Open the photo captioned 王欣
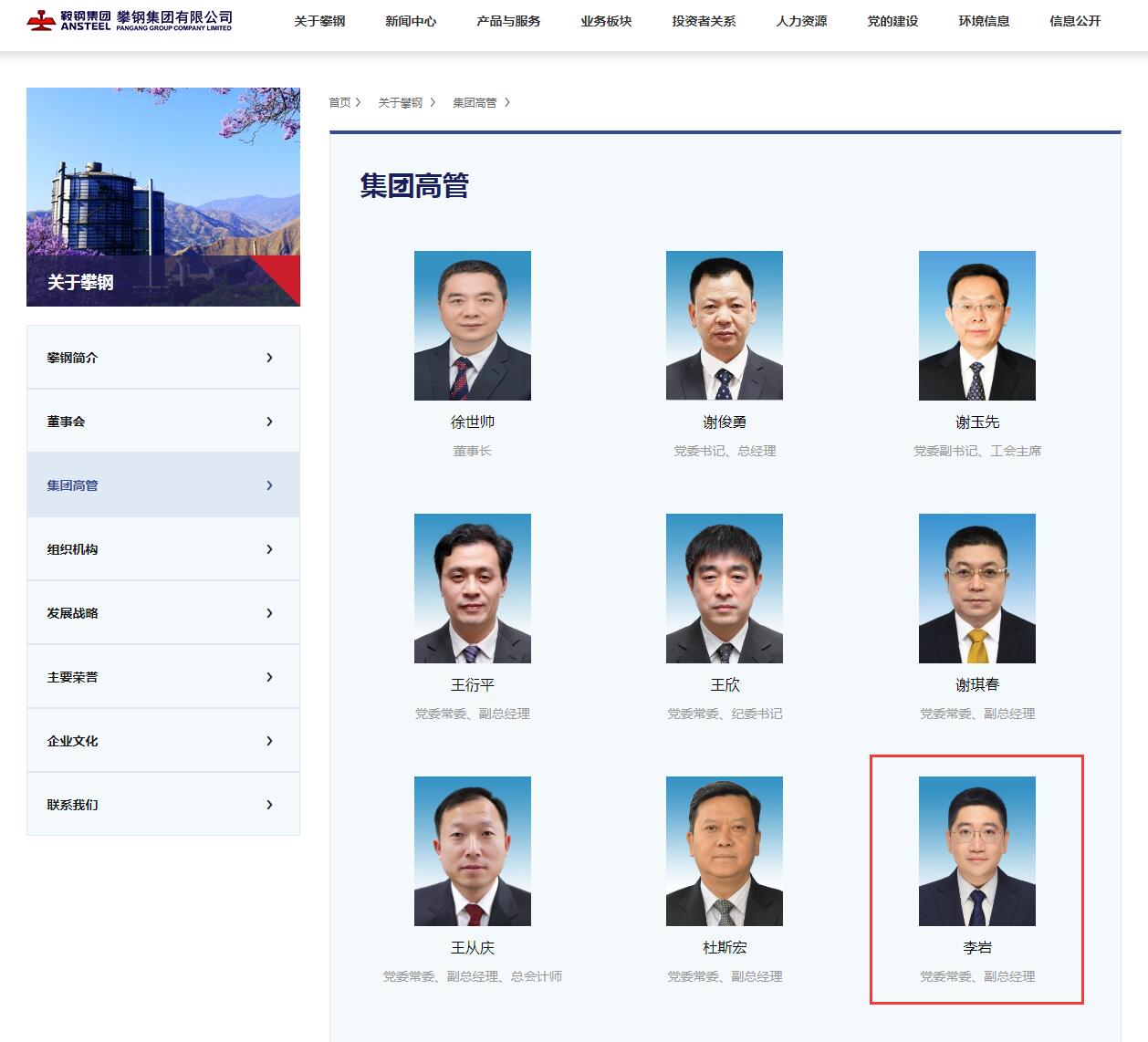The image size is (1148, 1042). [725, 589]
